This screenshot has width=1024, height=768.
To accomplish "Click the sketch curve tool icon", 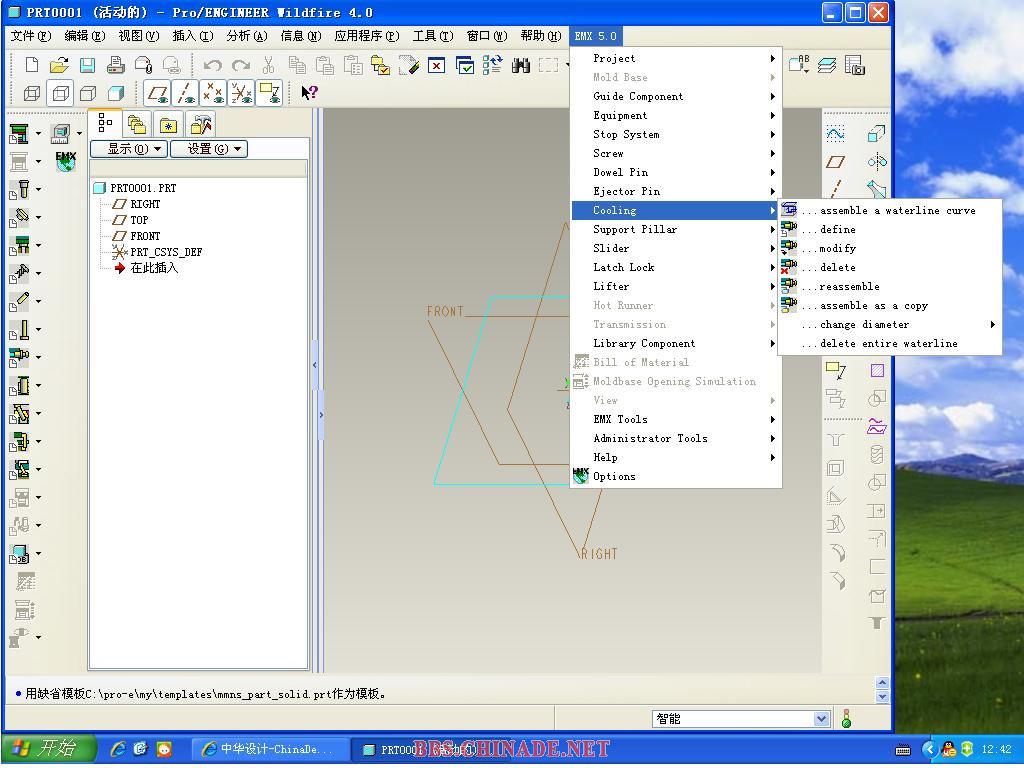I will [835, 134].
